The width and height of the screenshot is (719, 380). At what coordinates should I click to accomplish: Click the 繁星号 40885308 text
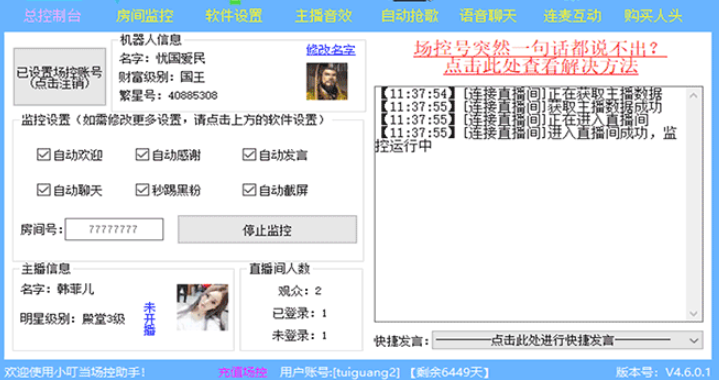click(x=168, y=95)
